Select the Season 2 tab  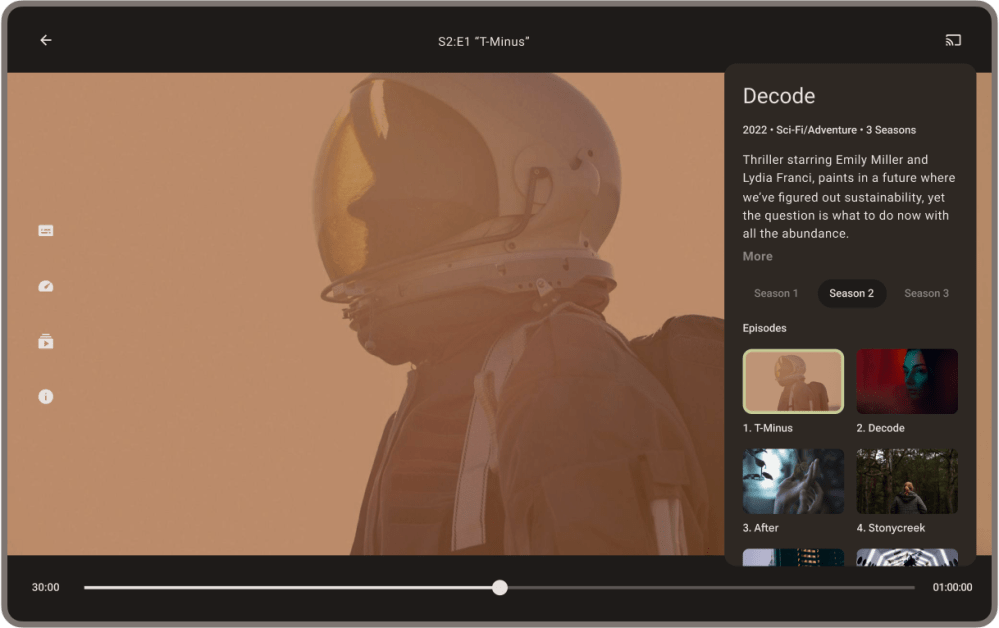851,294
